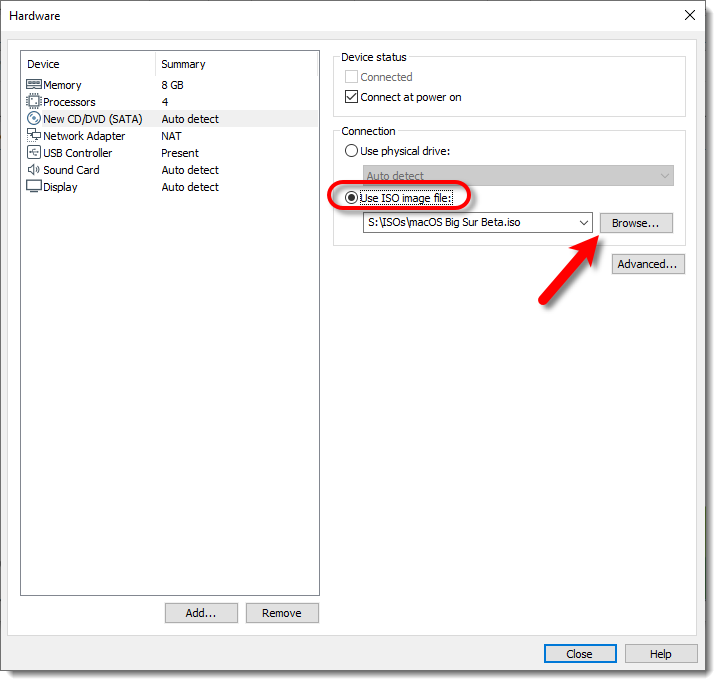Click the Sound Card speaker icon
The width and height of the screenshot is (720, 685).
33,170
